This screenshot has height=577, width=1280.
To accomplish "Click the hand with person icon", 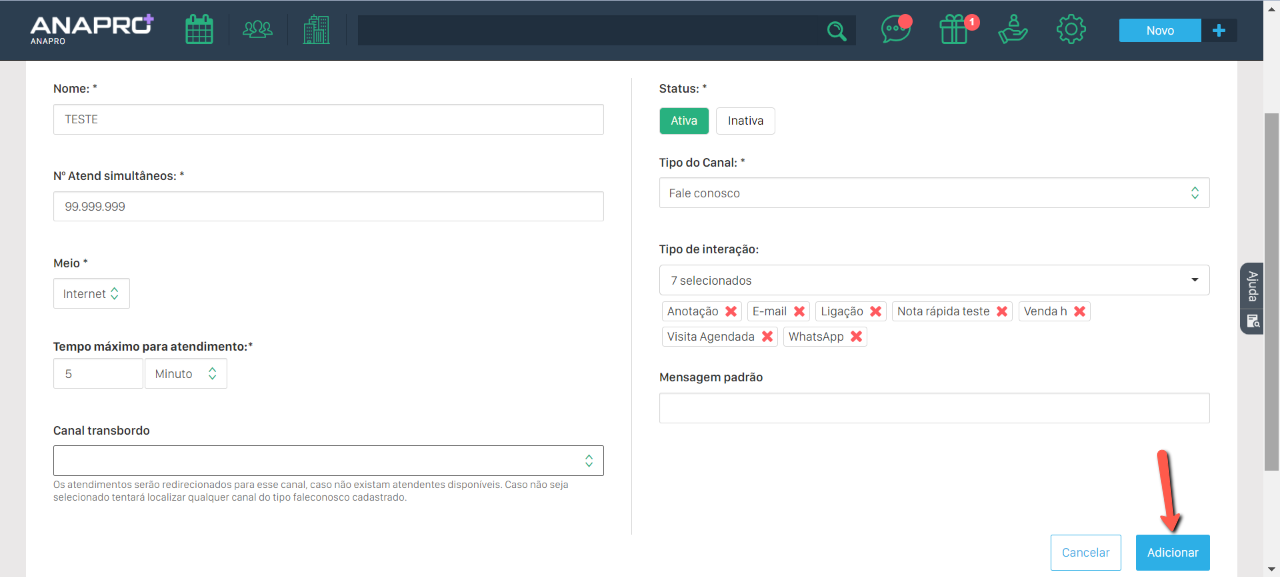I will click(x=1013, y=30).
